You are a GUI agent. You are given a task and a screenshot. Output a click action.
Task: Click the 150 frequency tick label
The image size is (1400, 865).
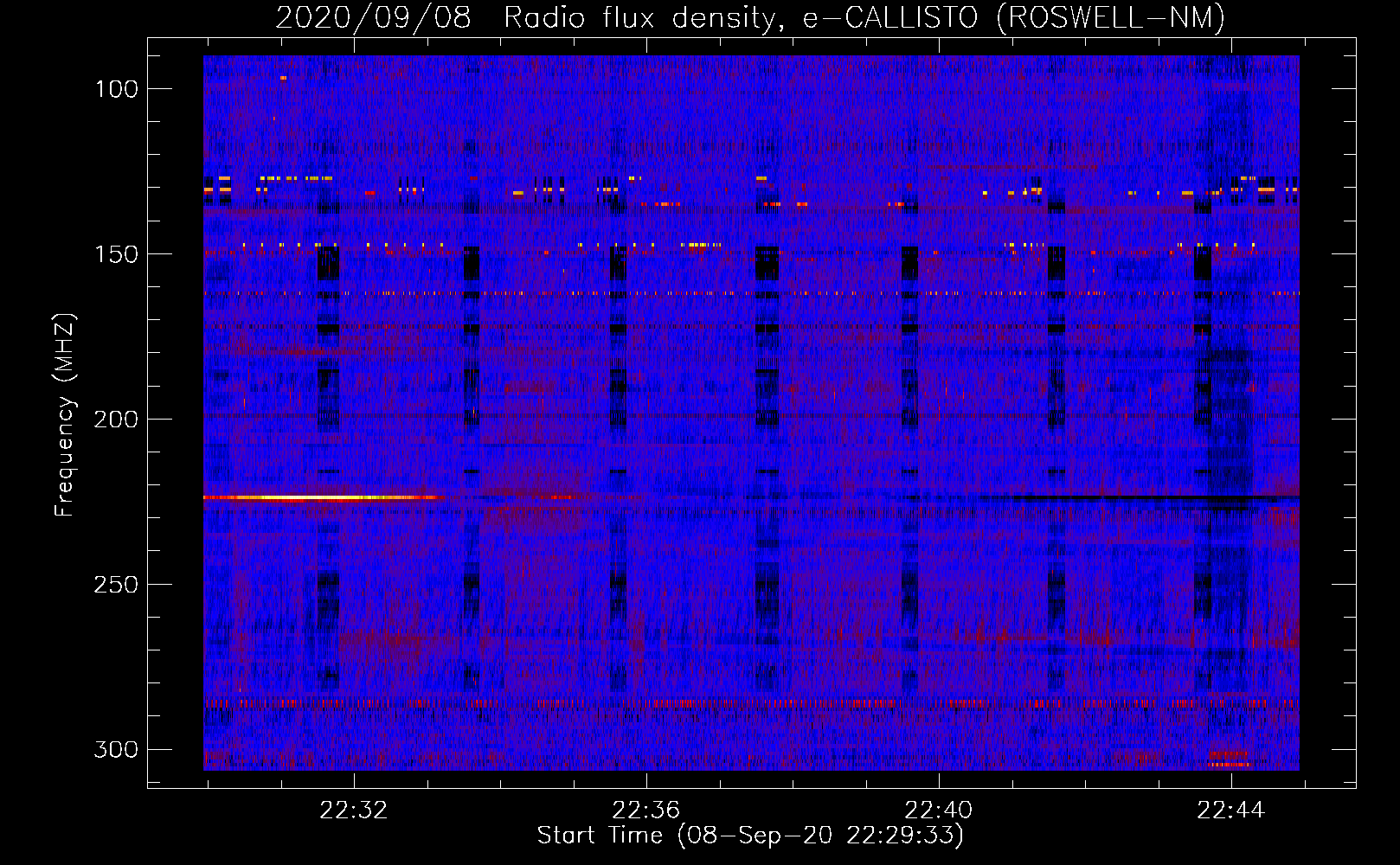(117, 254)
